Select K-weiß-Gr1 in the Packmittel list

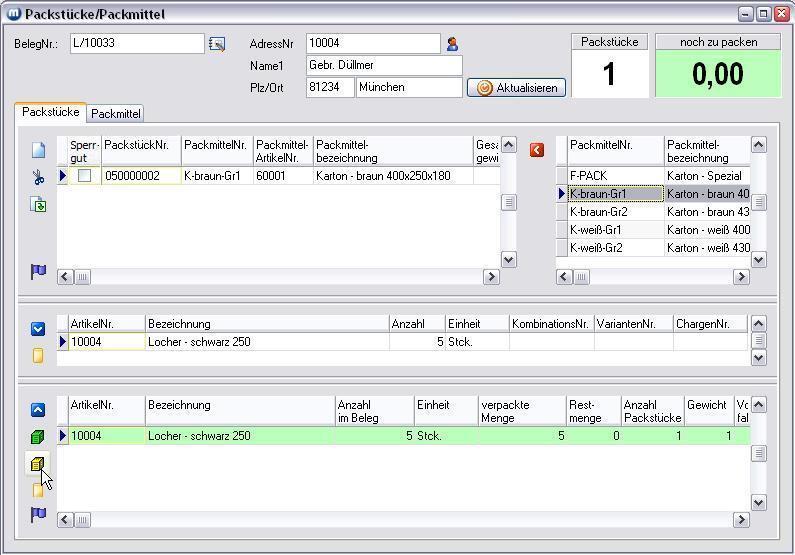pyautogui.click(x=596, y=230)
